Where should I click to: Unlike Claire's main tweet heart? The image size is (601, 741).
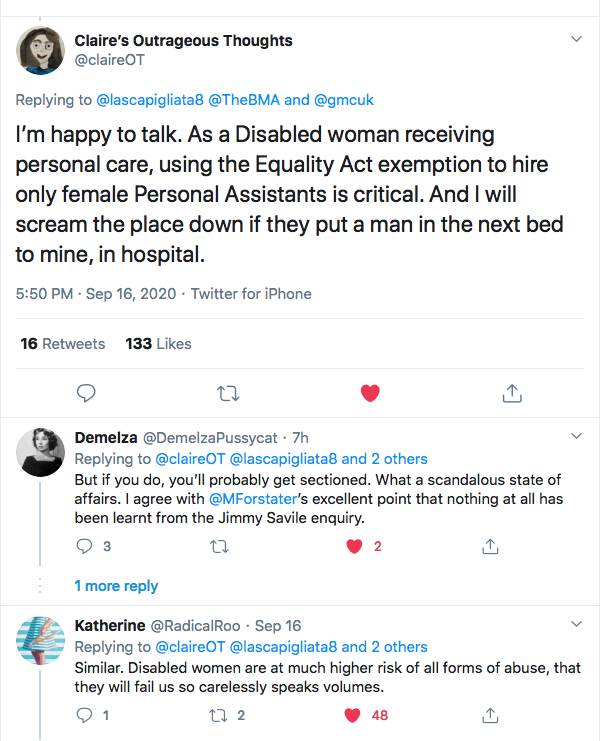370,392
